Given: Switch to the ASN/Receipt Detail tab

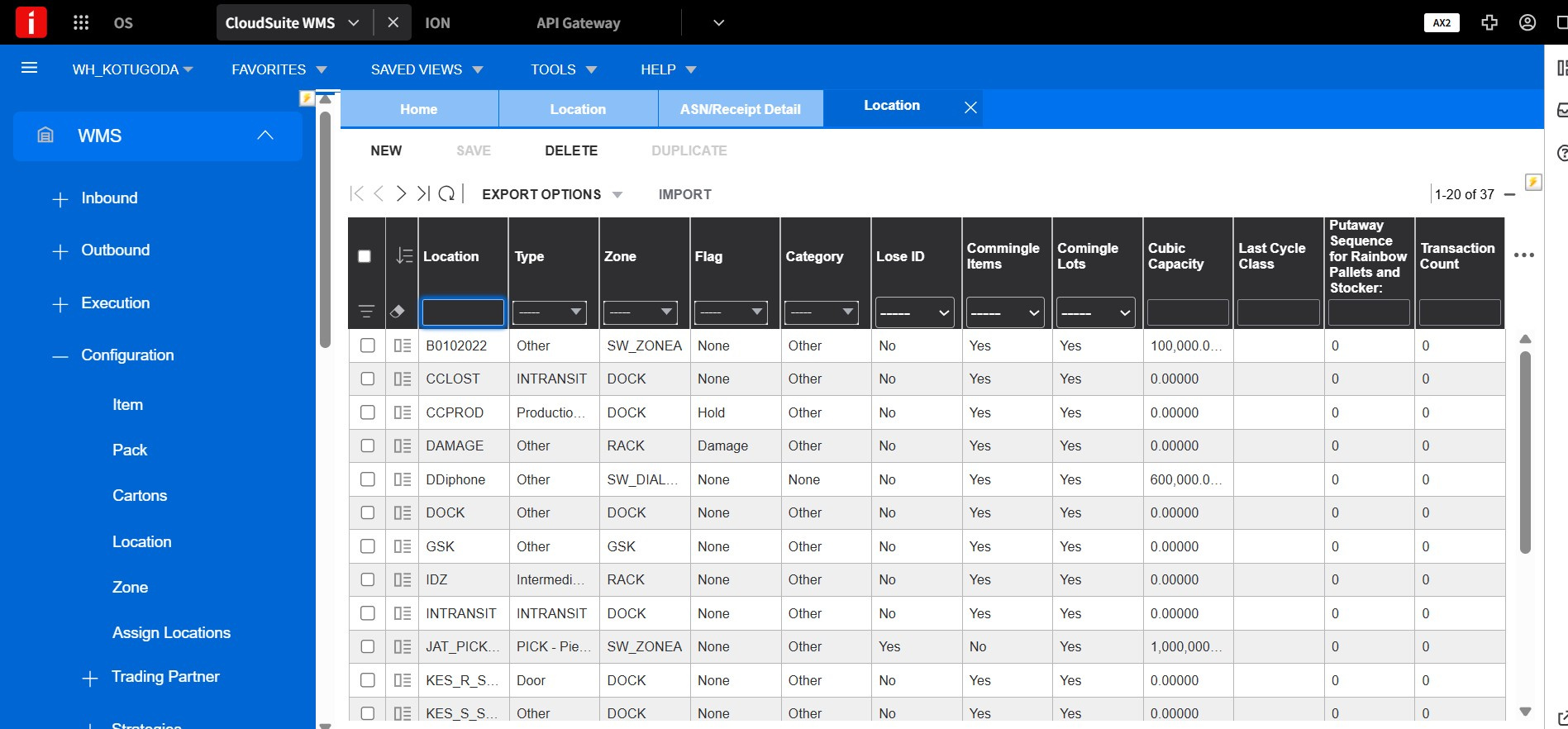Looking at the screenshot, I should coord(741,109).
